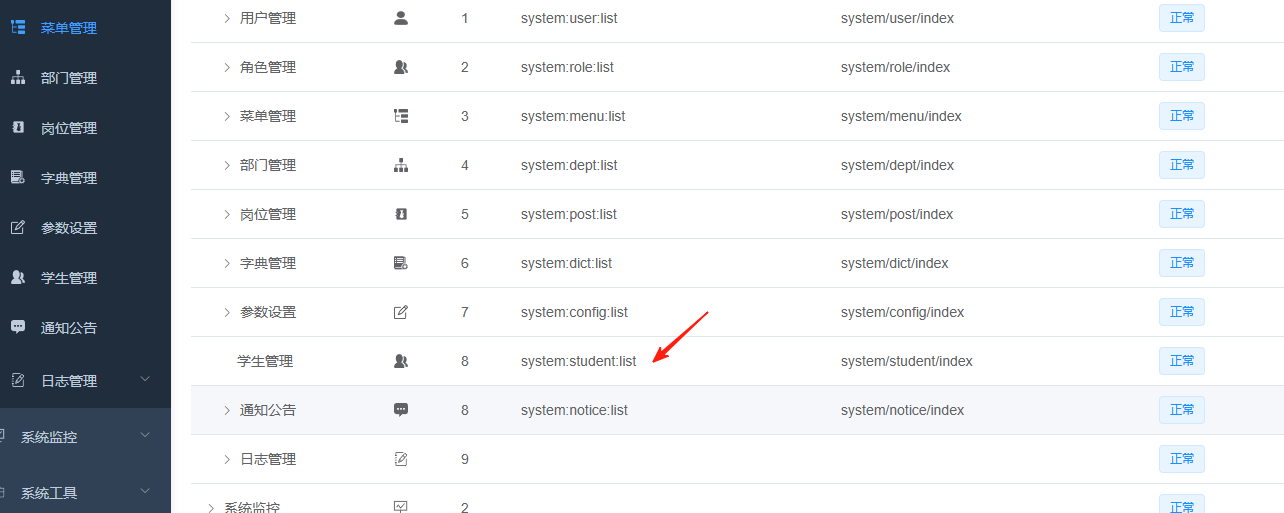Click 正常 status tag for 学生管理
The image size is (1284, 513).
tap(1181, 361)
